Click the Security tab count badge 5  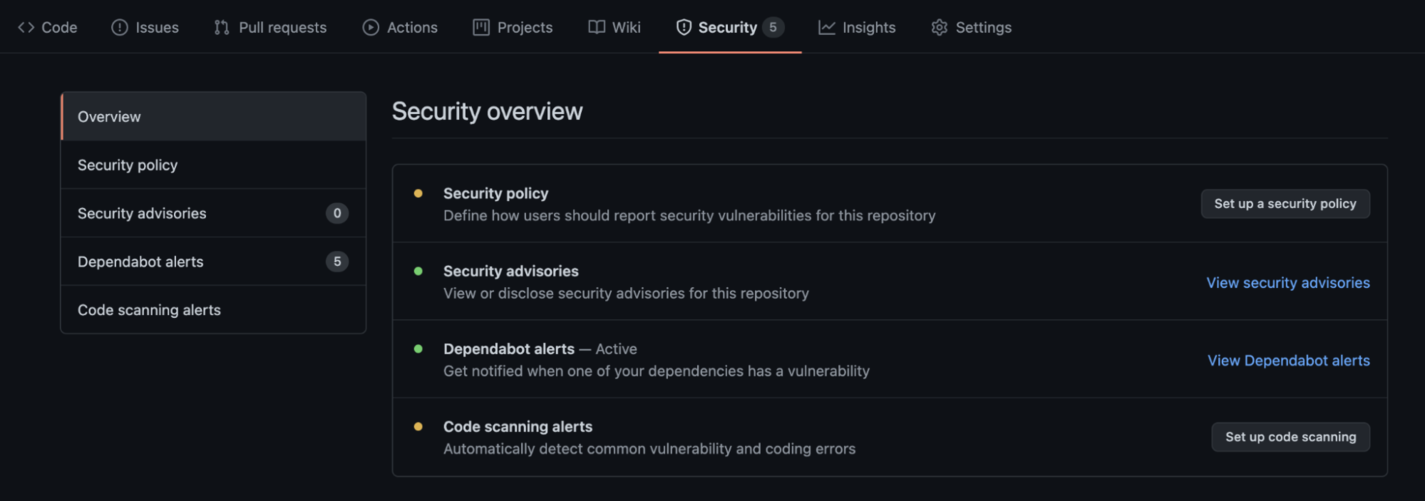pos(773,28)
